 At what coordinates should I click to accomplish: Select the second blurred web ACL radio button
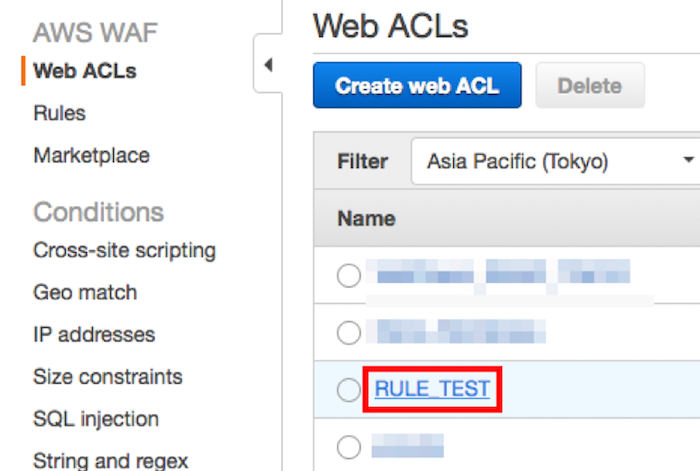[348, 332]
